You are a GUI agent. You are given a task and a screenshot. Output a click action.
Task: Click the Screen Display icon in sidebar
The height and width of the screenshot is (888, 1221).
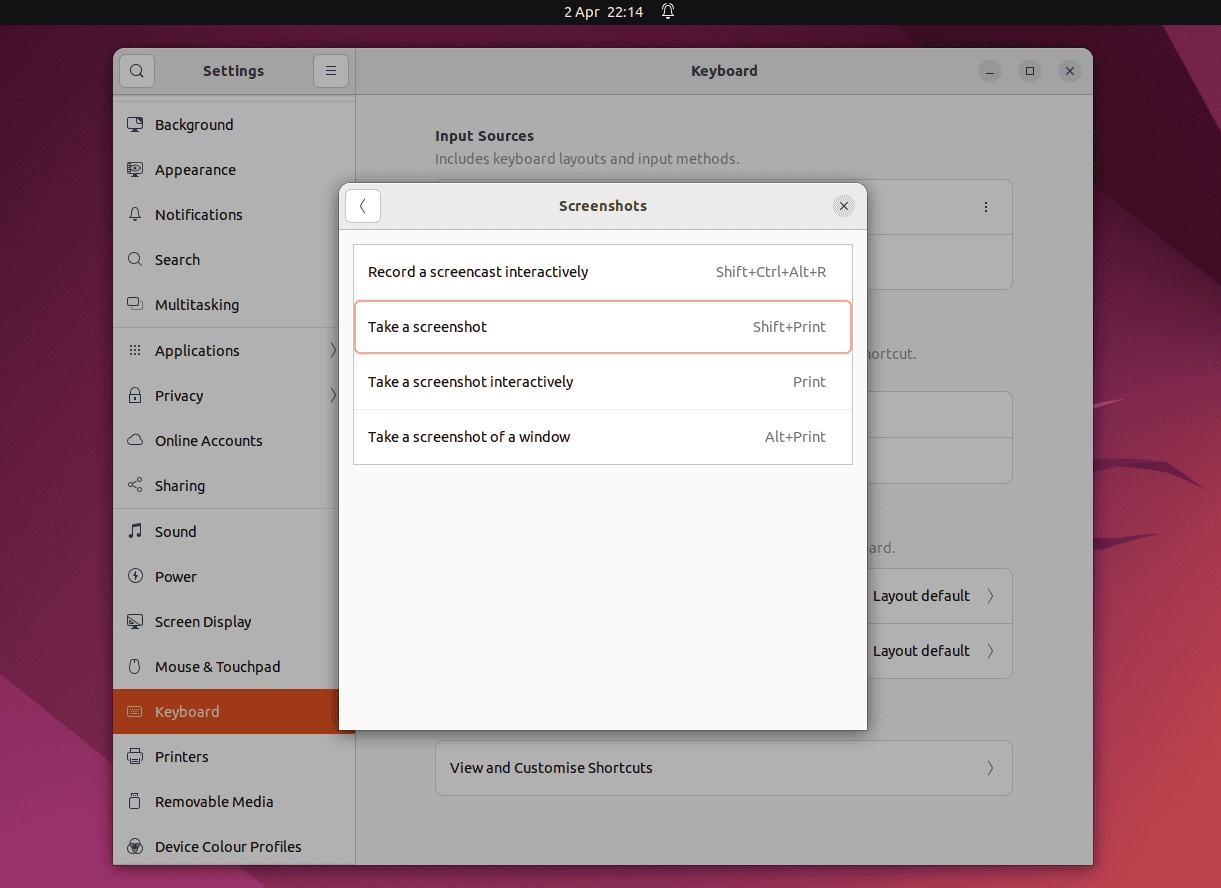coord(135,621)
